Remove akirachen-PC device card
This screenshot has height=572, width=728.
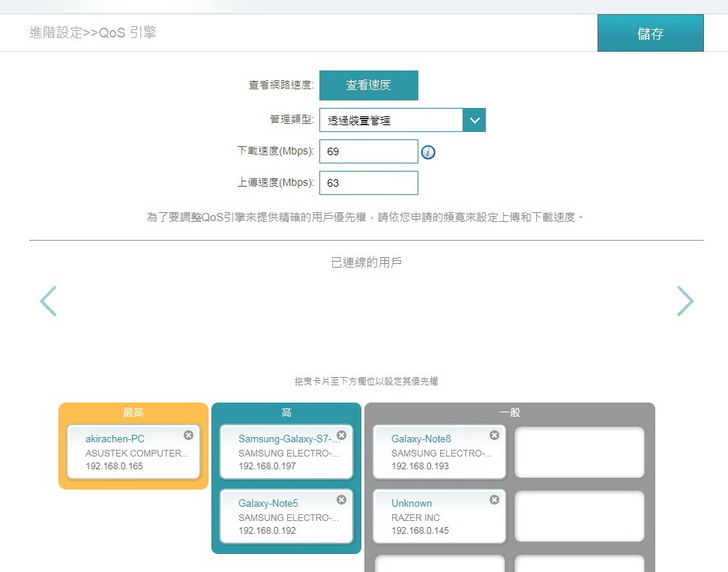click(x=189, y=435)
